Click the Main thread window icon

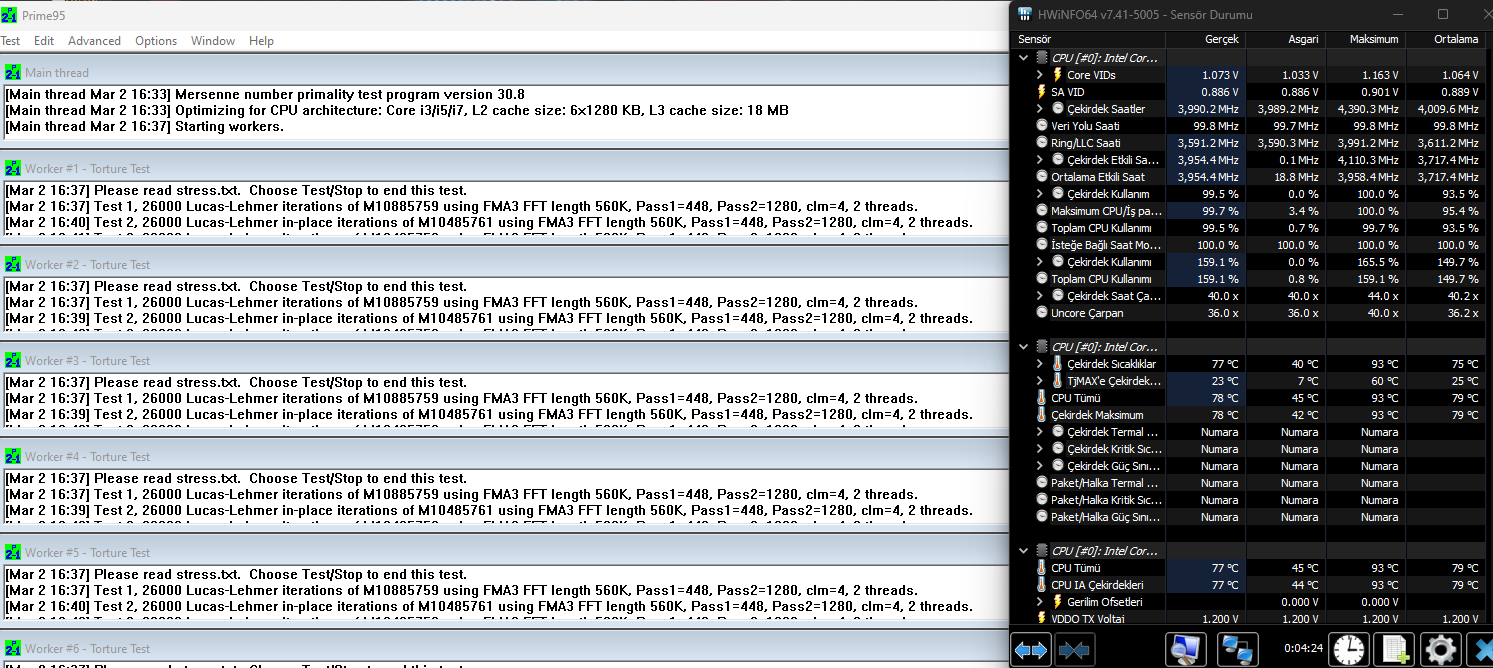[13, 72]
